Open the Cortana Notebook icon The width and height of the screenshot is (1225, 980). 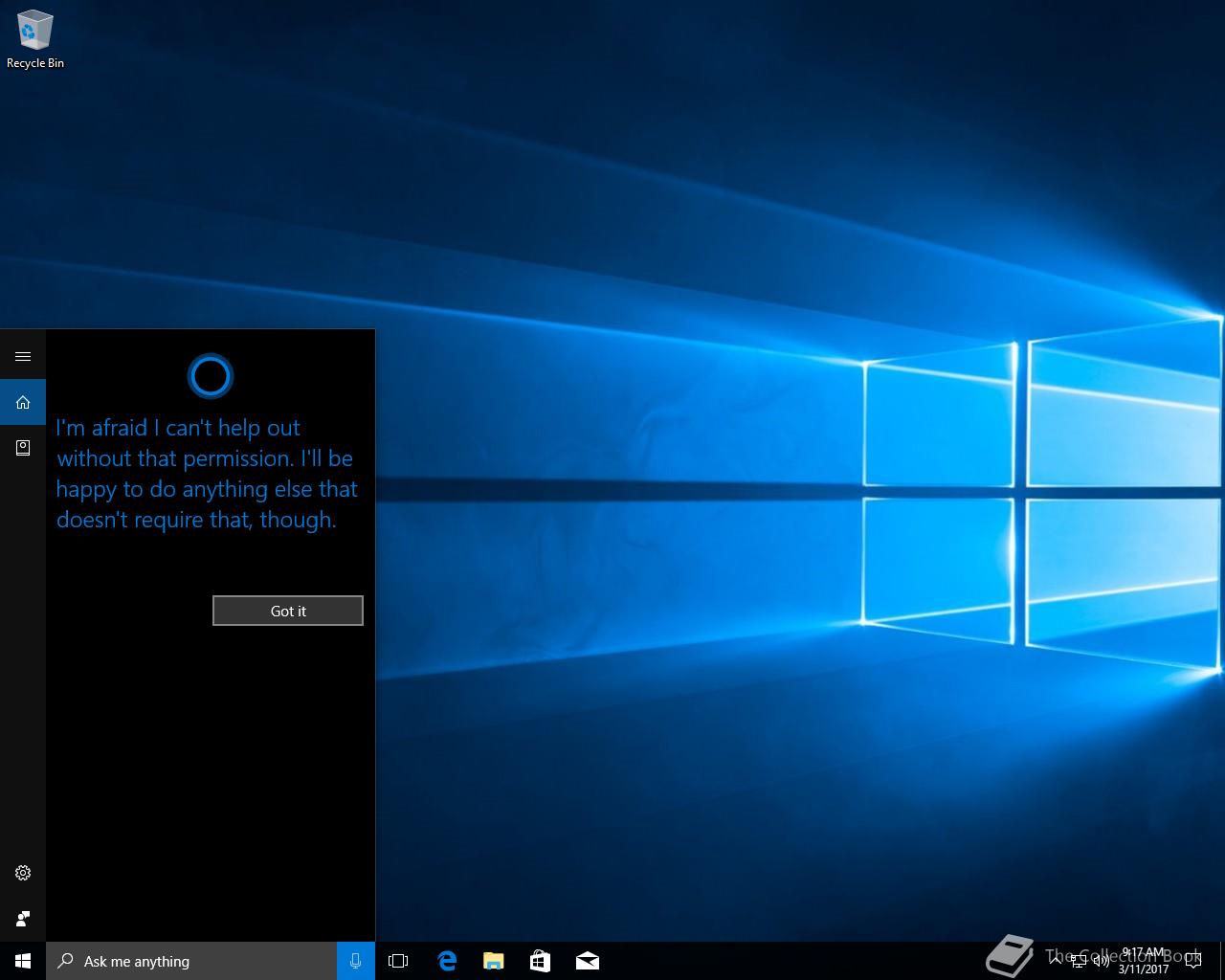[23, 448]
